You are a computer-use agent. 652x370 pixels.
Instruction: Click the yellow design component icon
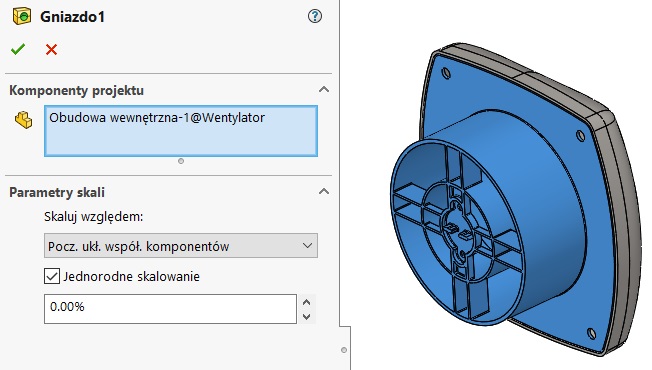pyautogui.click(x=24, y=120)
